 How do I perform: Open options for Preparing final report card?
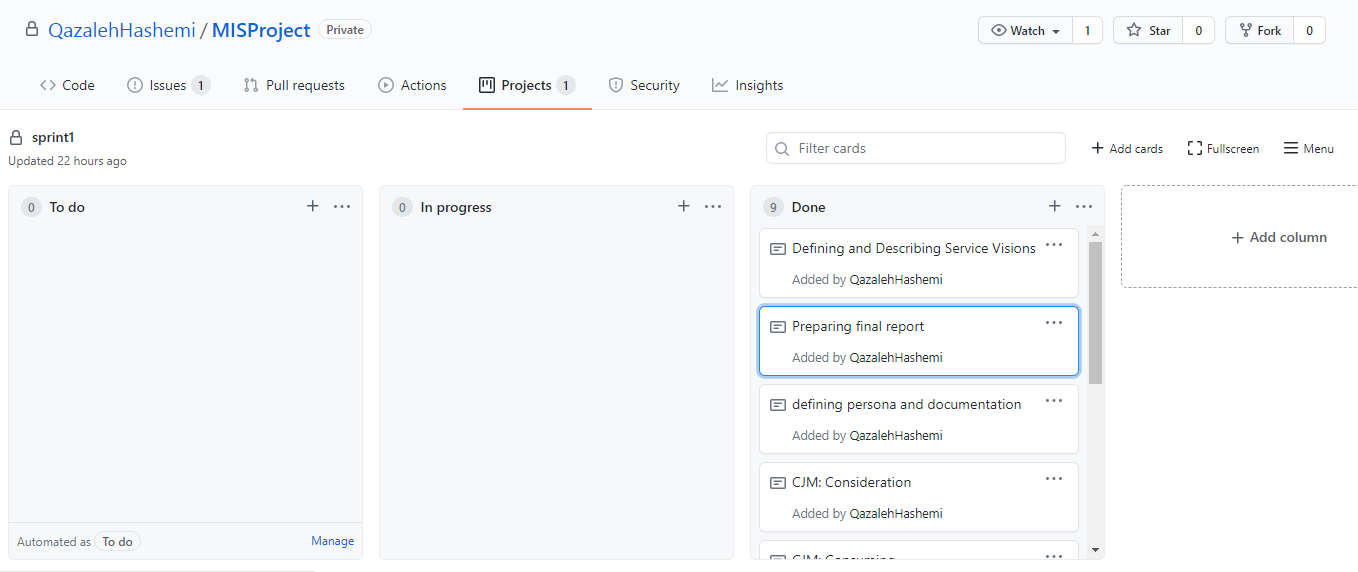[1054, 322]
